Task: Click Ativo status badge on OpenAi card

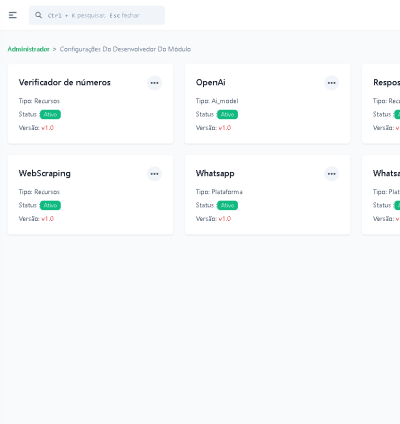Action: point(228,114)
